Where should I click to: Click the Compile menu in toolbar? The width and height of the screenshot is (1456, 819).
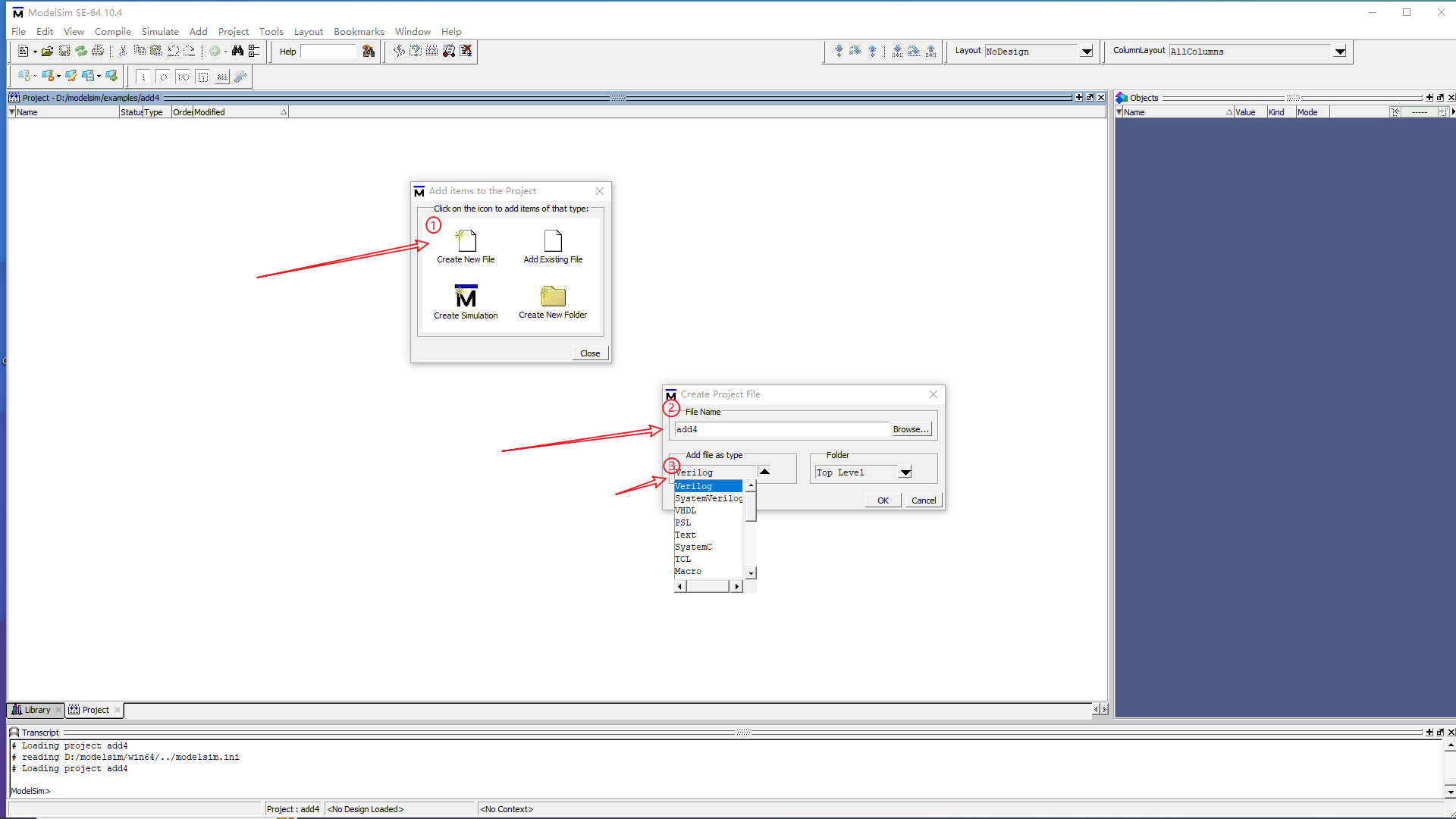[112, 31]
